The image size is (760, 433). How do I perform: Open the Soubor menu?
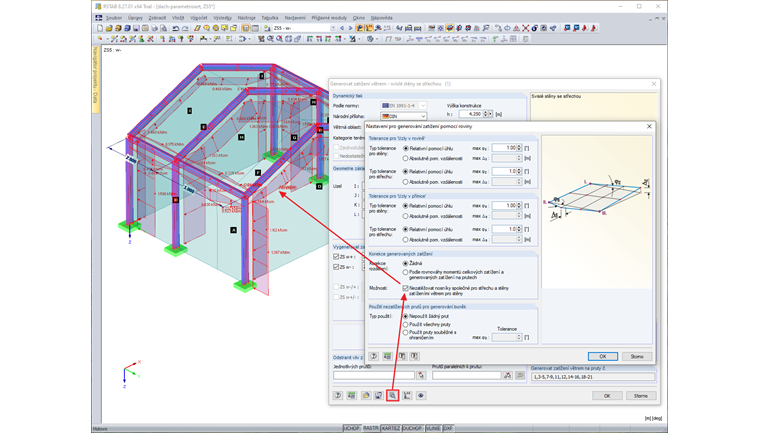[114, 18]
